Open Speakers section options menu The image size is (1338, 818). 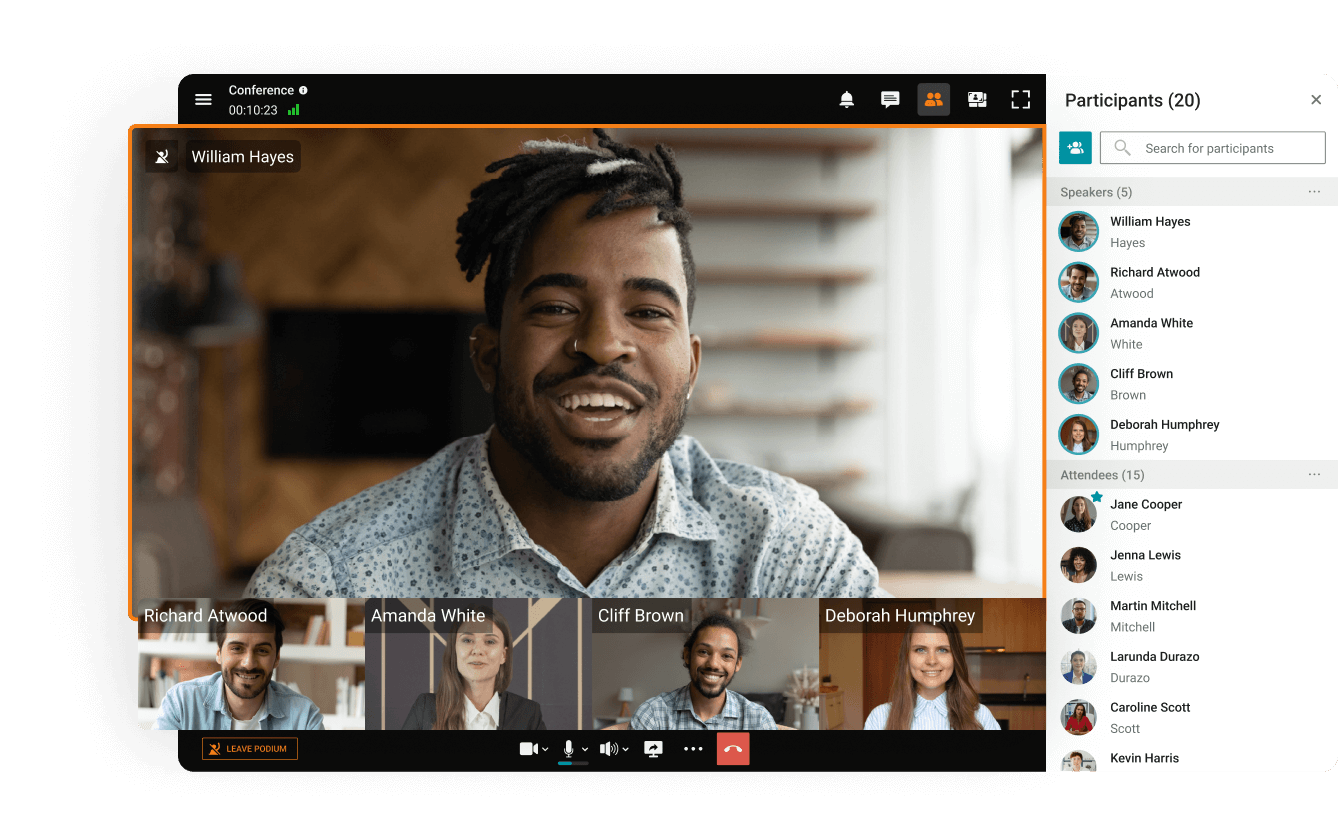tap(1314, 192)
